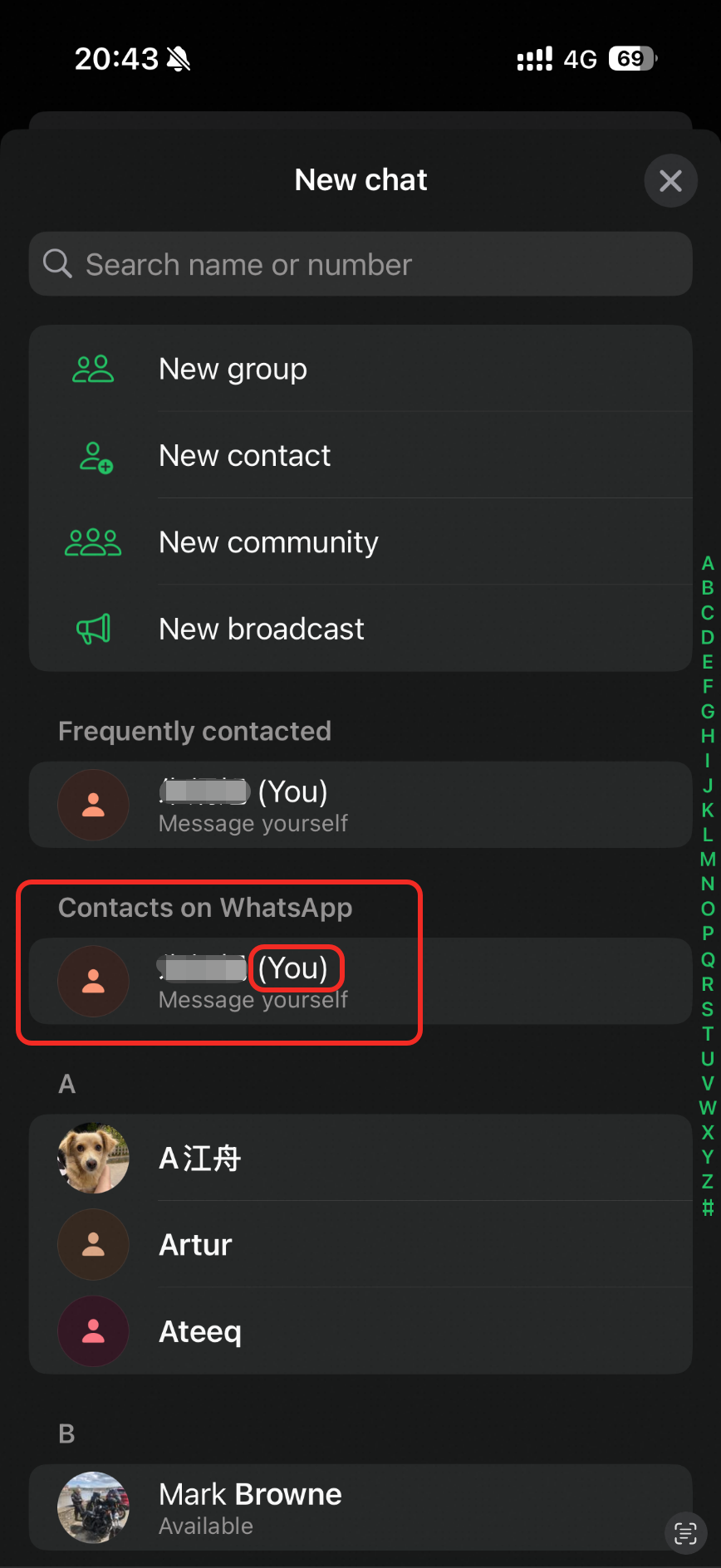Tap the New broadcast megaphone icon
Screen dimensions: 721x1568
(x=93, y=629)
